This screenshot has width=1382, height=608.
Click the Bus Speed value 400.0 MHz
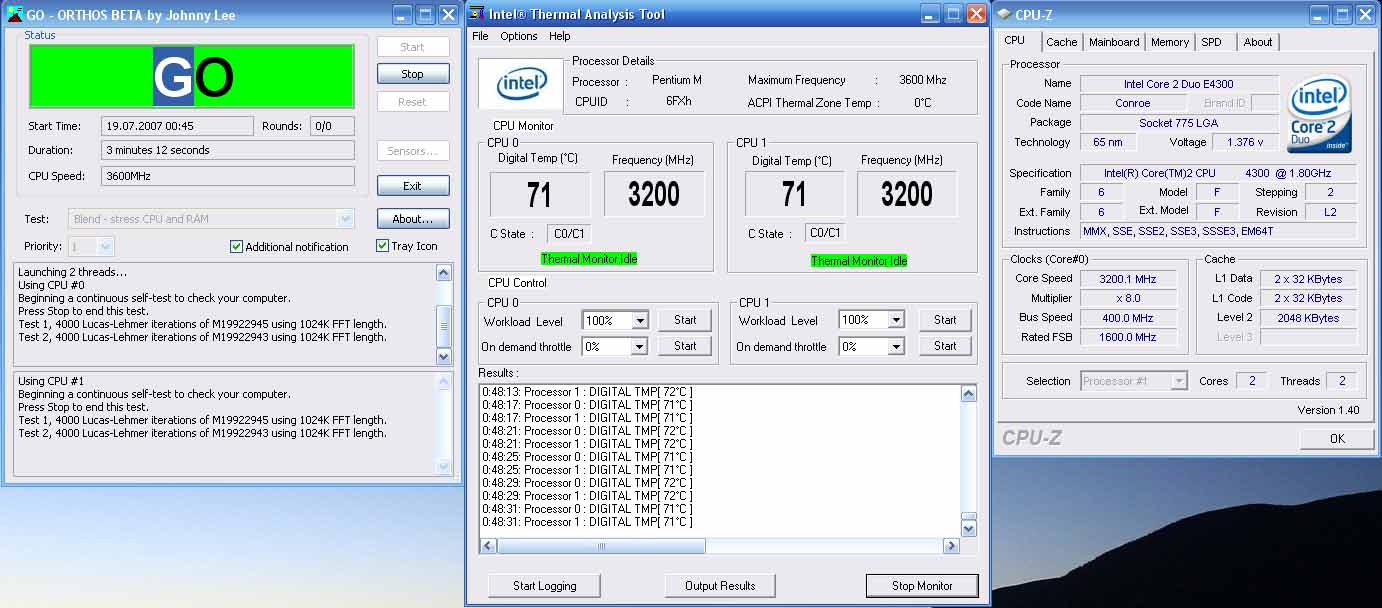[1129, 318]
